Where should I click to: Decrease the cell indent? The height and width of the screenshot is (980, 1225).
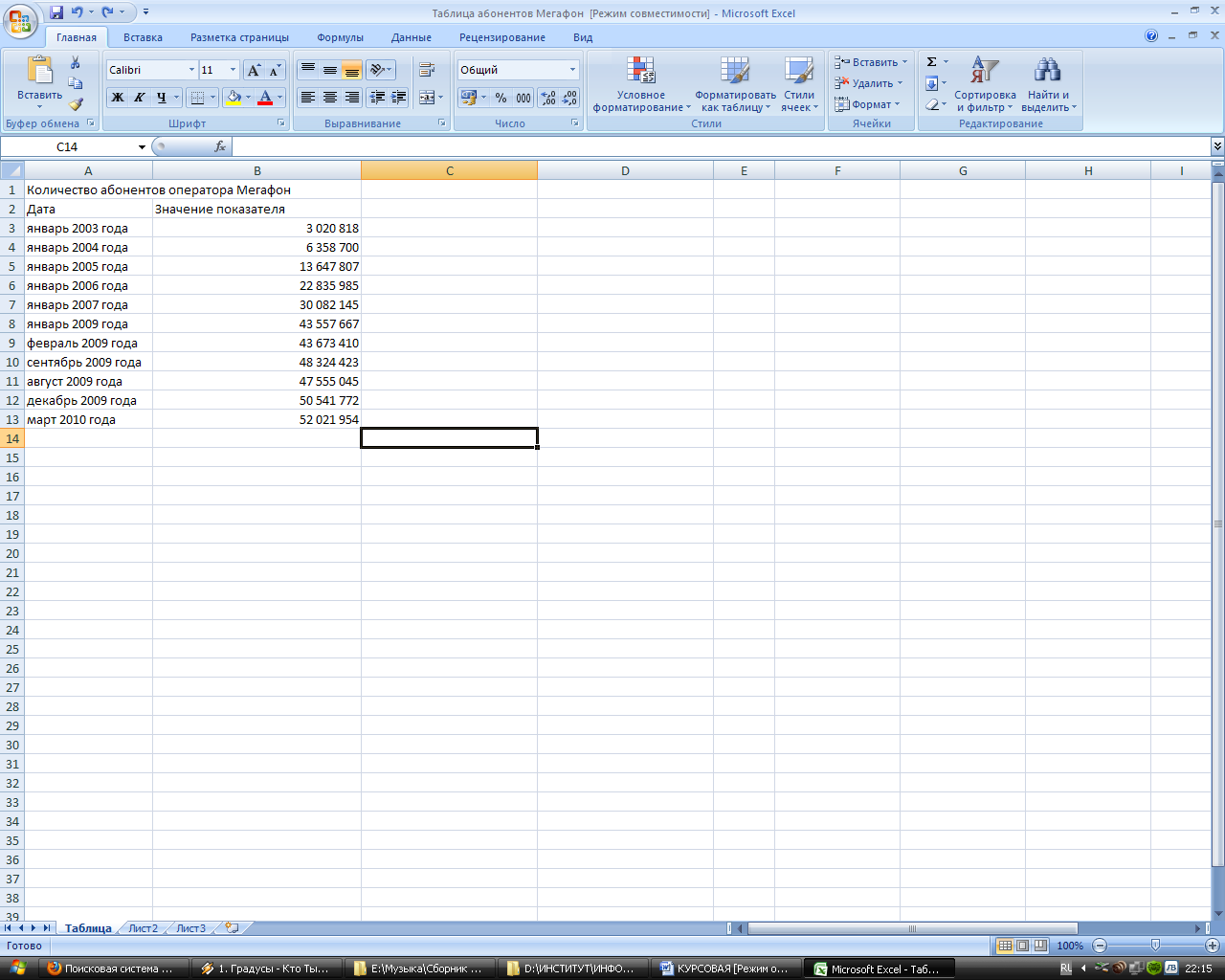point(378,98)
